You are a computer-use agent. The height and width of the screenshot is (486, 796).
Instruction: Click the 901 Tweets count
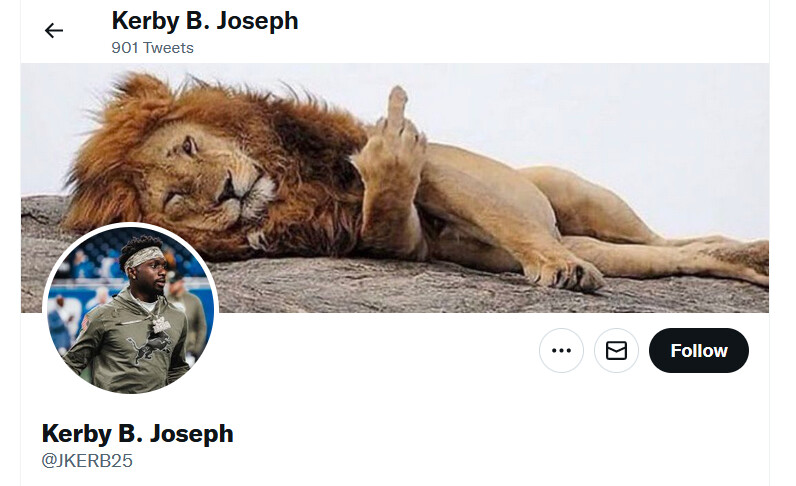152,48
